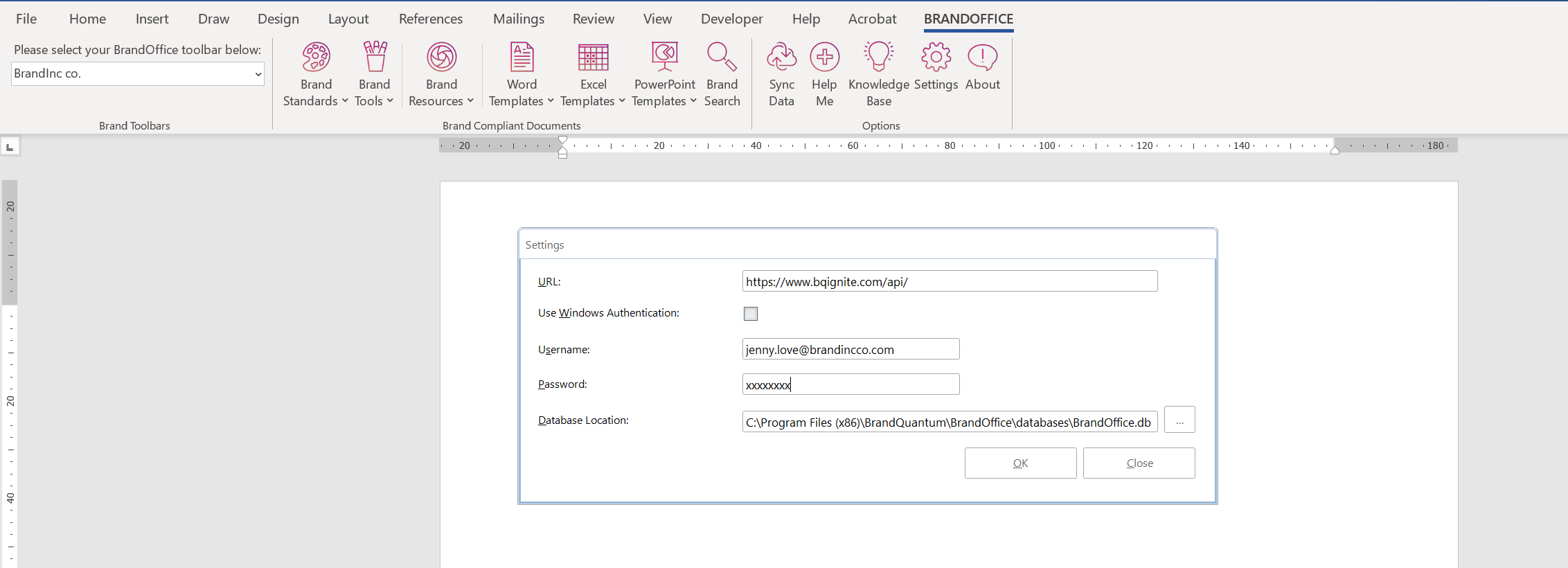
Task: Click into the Username field
Action: tap(850, 349)
